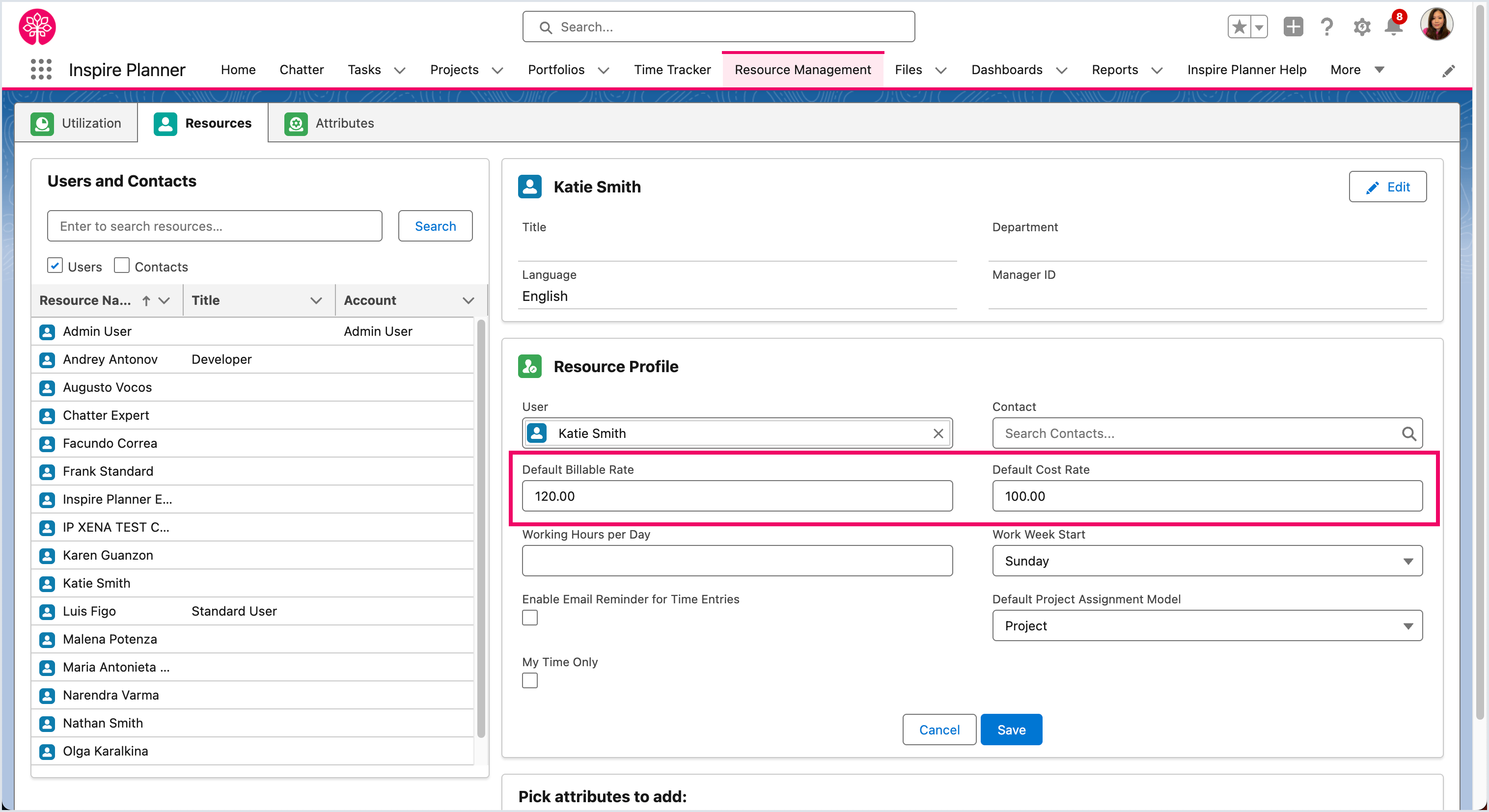Expand the Files menu chevron
Image resolution: width=1489 pixels, height=812 pixels.
tap(941, 71)
